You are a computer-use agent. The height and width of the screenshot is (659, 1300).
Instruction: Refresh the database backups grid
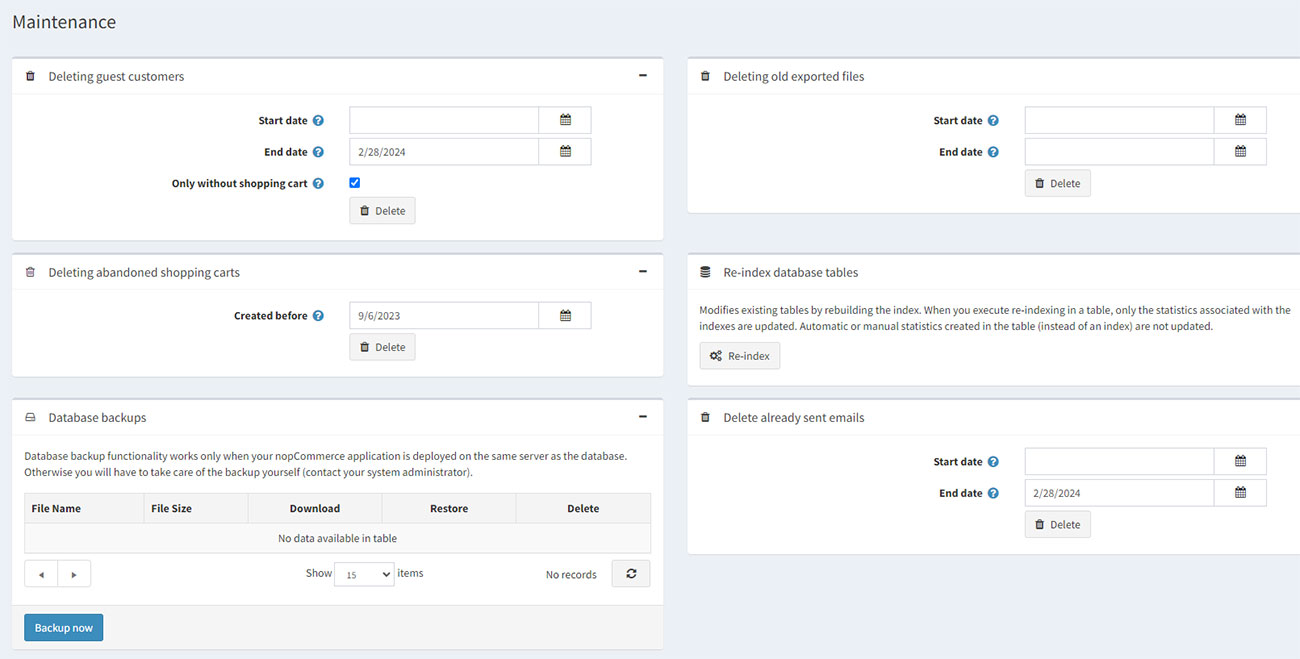pos(630,573)
